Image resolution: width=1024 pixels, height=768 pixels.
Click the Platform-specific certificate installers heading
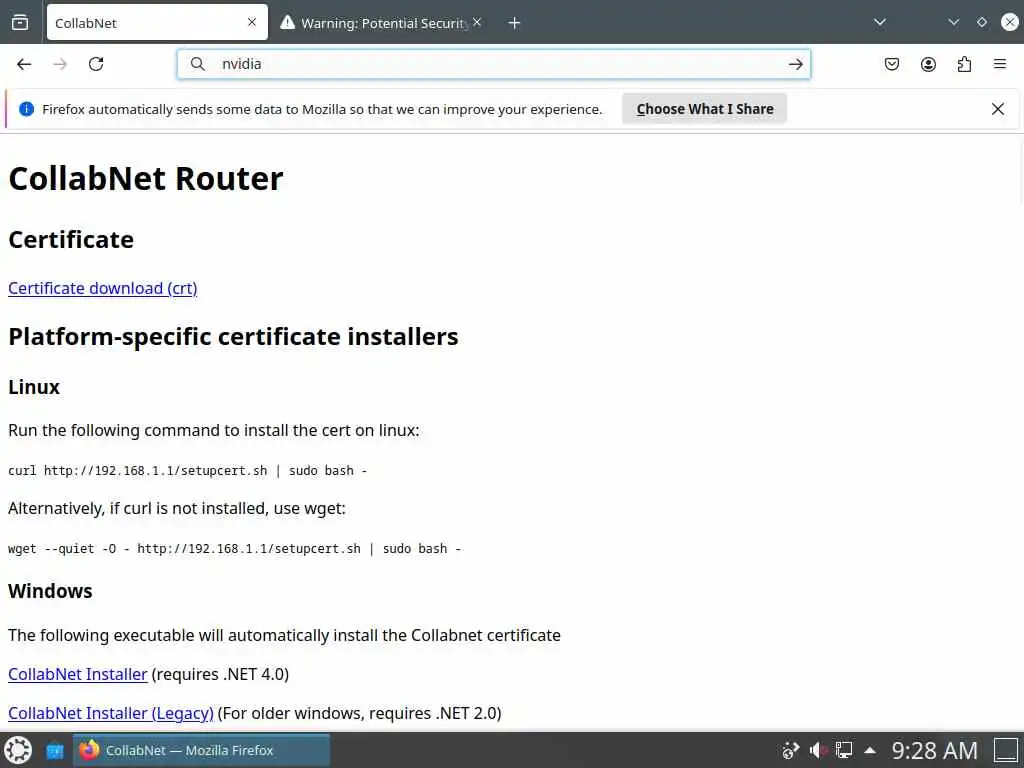(x=233, y=337)
